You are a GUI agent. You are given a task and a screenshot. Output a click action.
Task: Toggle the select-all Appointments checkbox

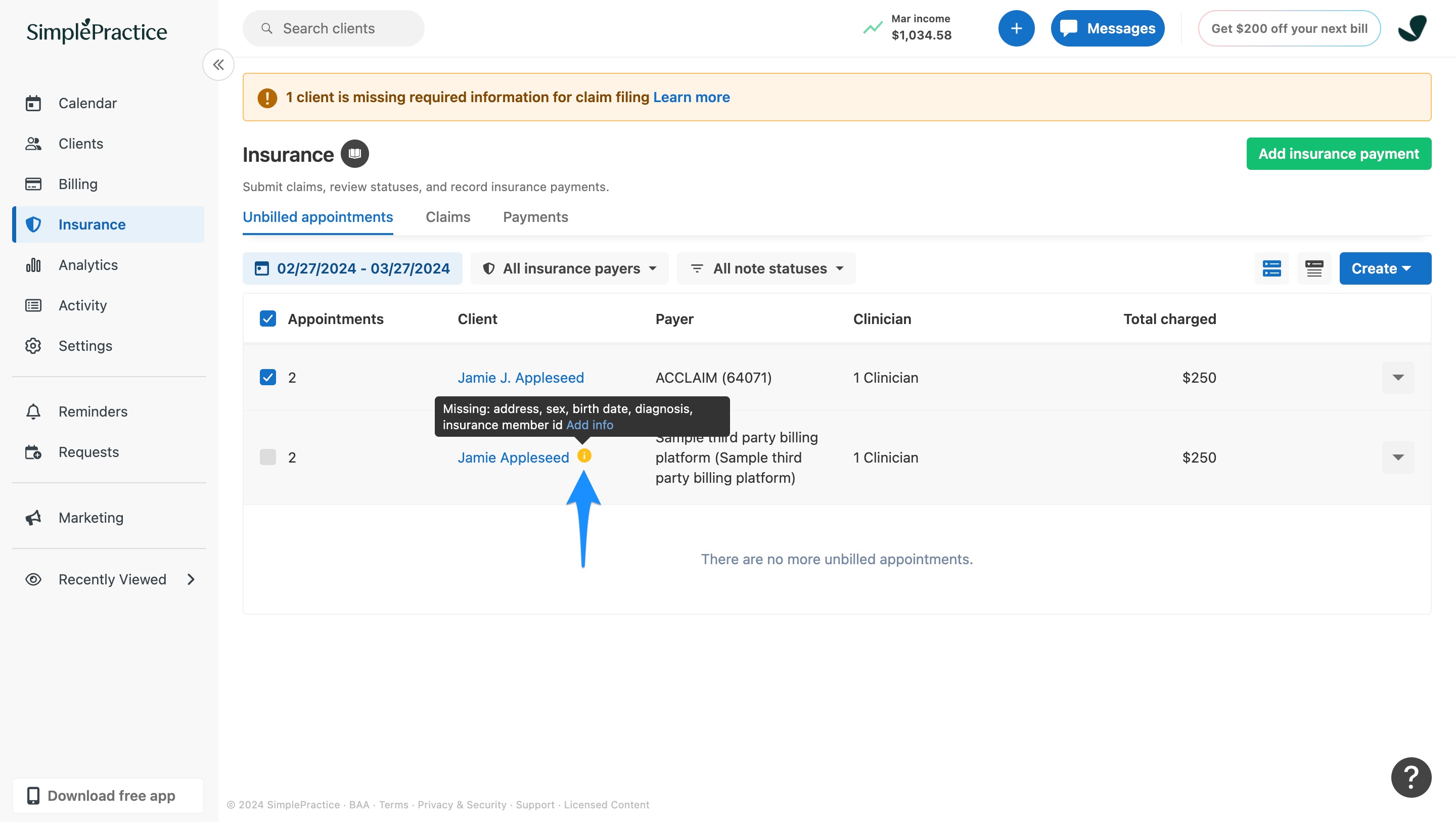pyautogui.click(x=268, y=319)
